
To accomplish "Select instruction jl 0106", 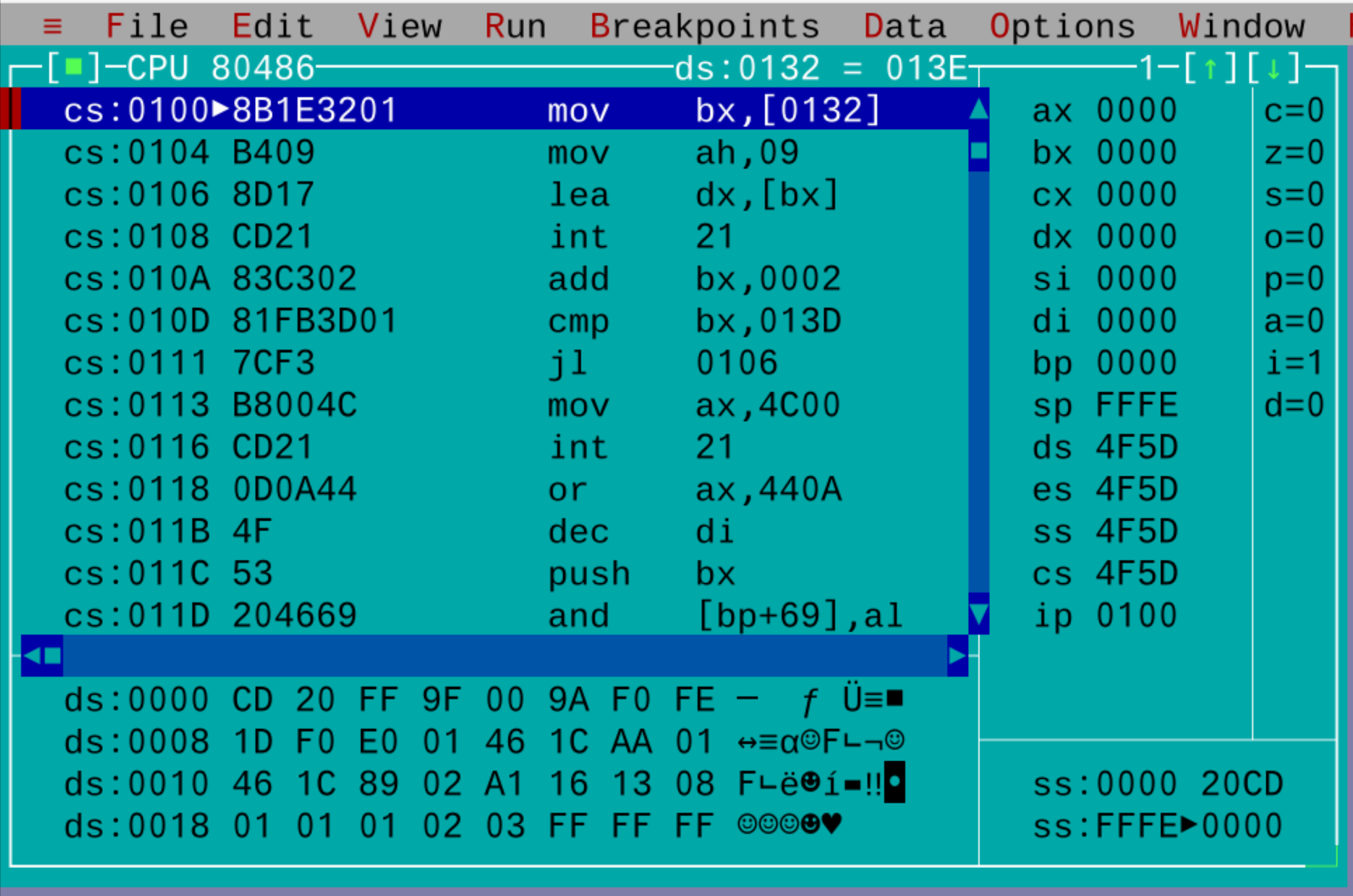I will coord(495,362).
